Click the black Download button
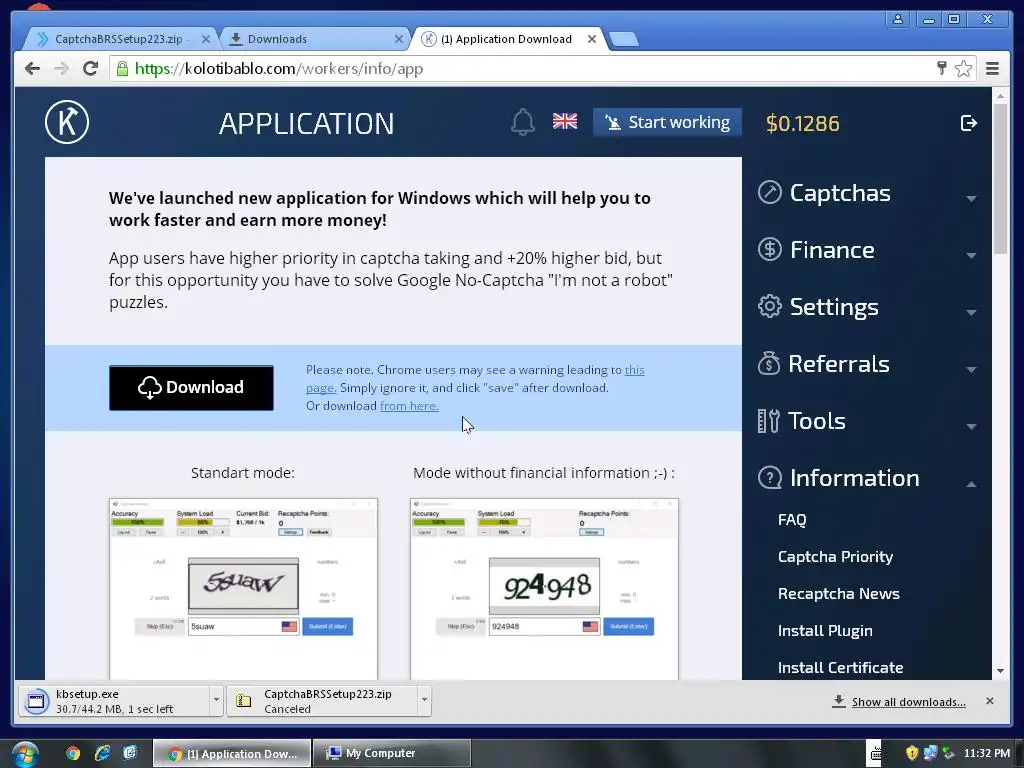This screenshot has height=768, width=1024. (191, 388)
